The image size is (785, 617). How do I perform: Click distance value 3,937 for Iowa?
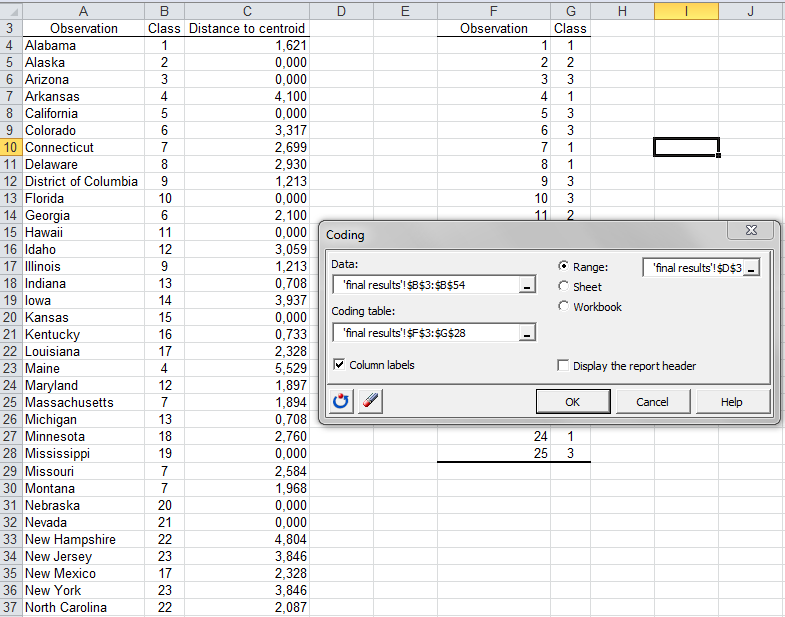[x=247, y=300]
